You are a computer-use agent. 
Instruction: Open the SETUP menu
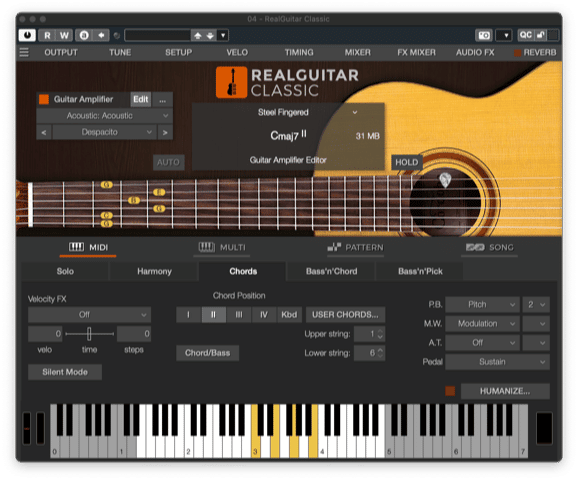[178, 52]
